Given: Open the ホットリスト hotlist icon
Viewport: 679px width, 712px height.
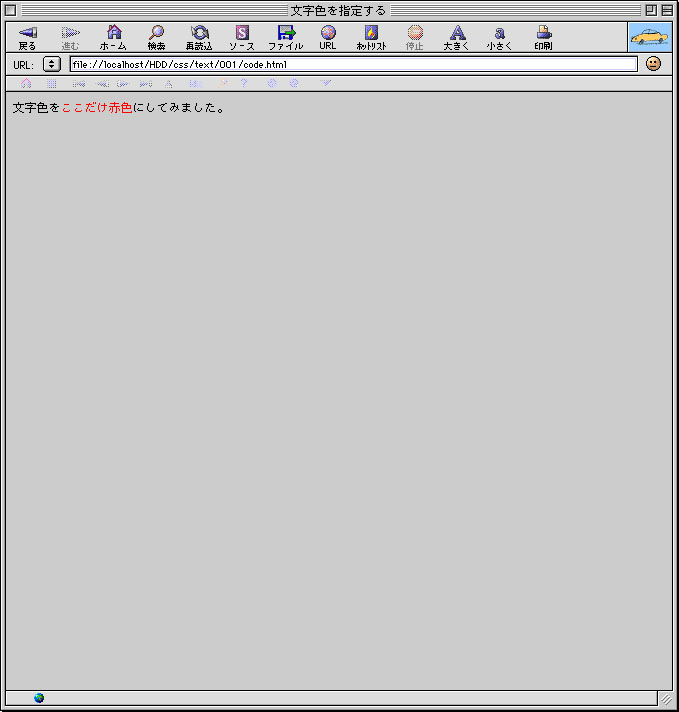Looking at the screenshot, I should pyautogui.click(x=372, y=33).
